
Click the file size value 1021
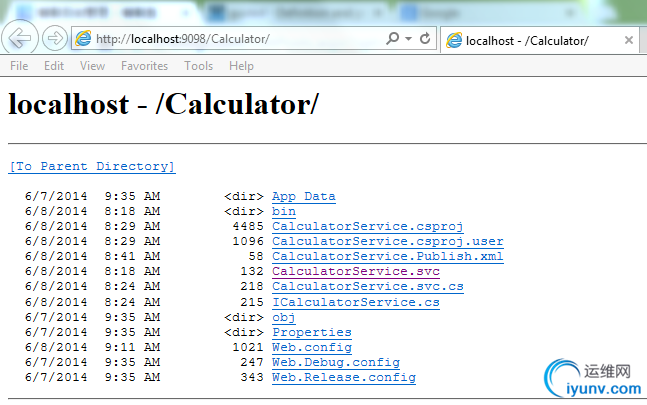[x=248, y=347]
